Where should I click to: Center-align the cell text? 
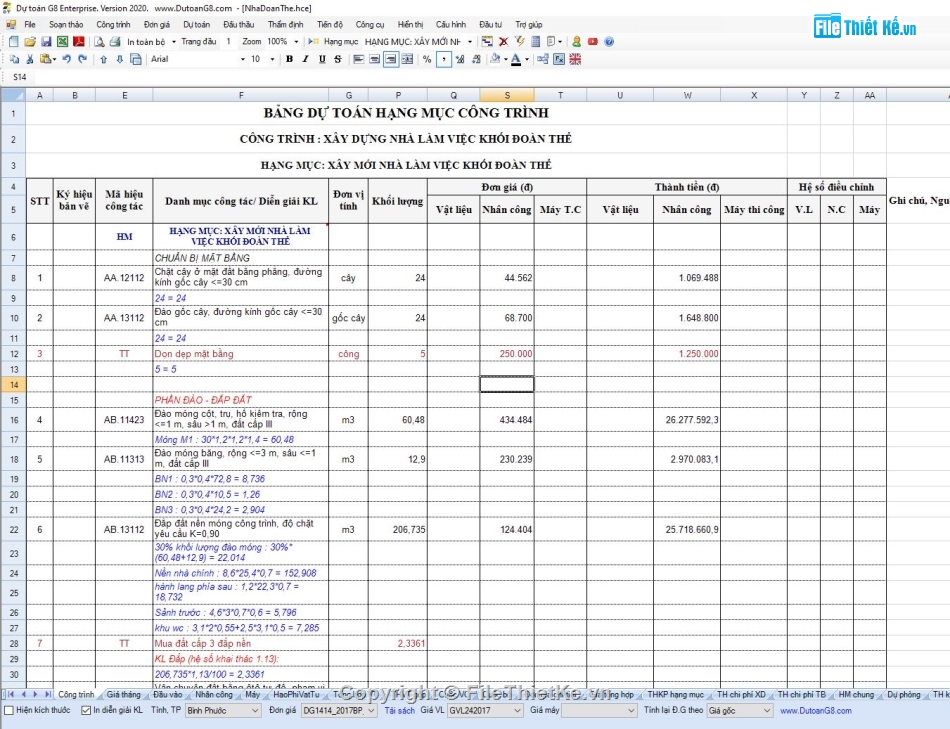pos(375,59)
